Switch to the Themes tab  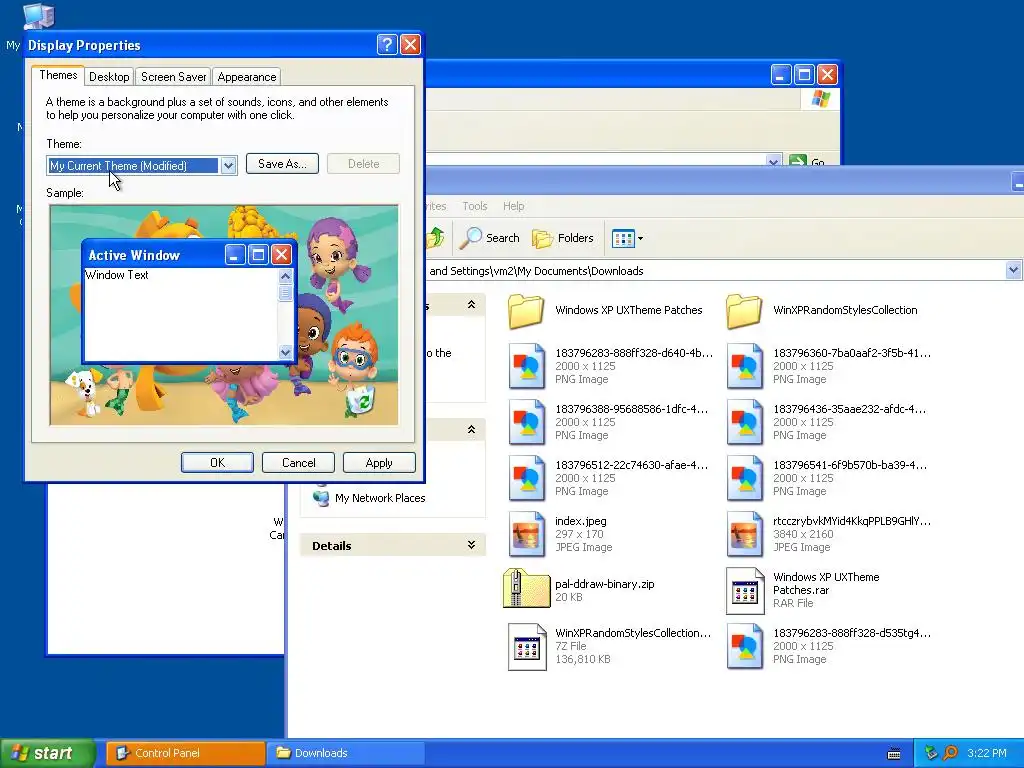pos(58,75)
